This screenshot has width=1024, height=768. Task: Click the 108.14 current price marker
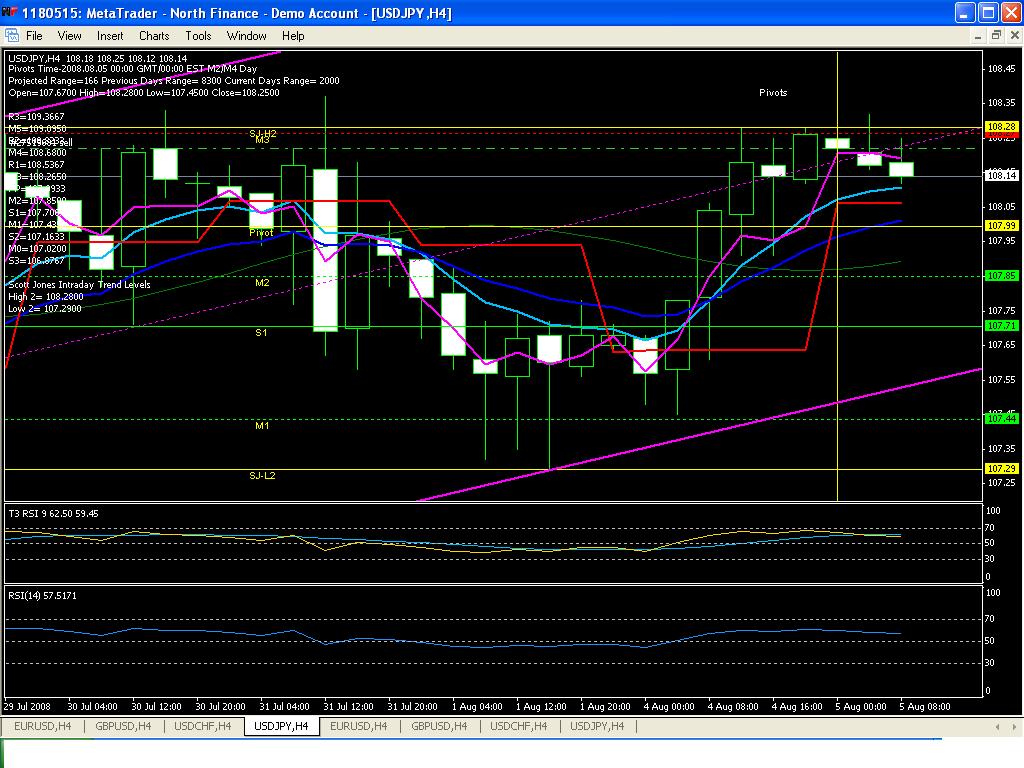[x=1001, y=176]
